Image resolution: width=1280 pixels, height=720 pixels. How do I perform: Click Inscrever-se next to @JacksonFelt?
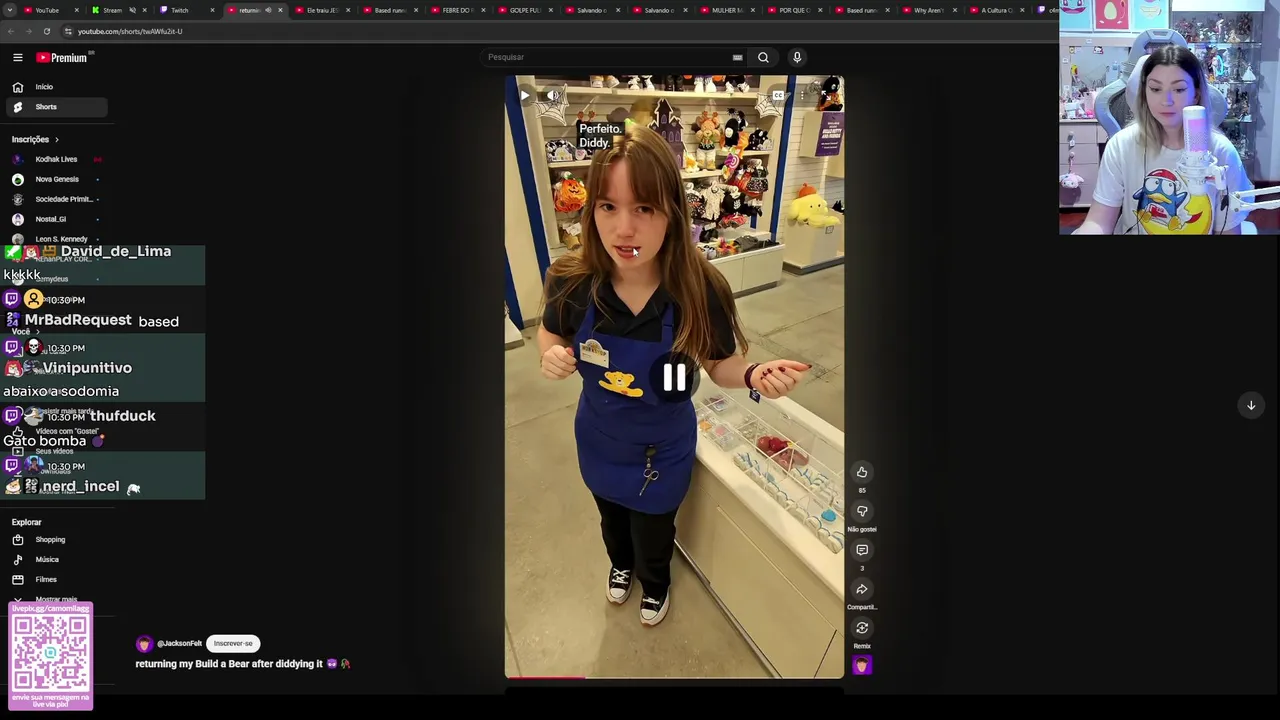click(x=233, y=643)
